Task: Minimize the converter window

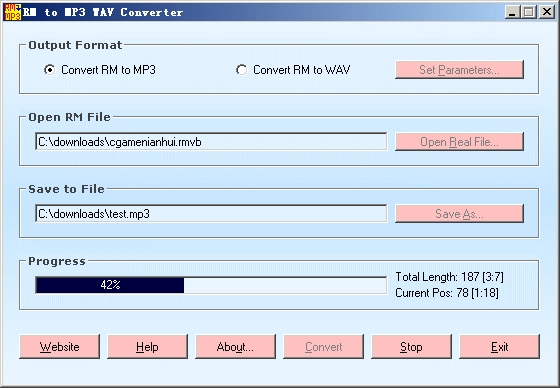Action: pyautogui.click(x=513, y=12)
